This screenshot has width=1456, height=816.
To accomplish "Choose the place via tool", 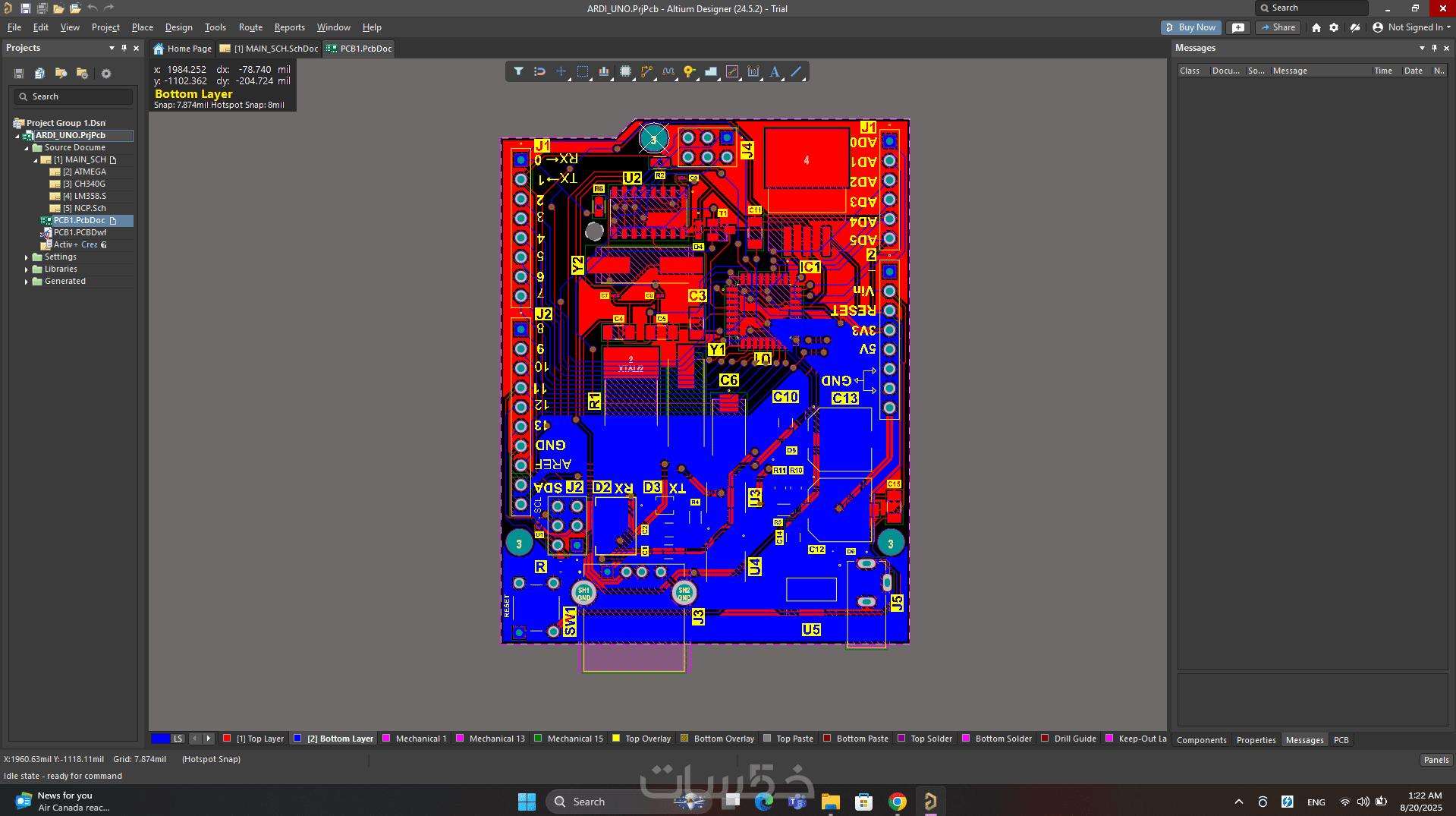I will (689, 71).
